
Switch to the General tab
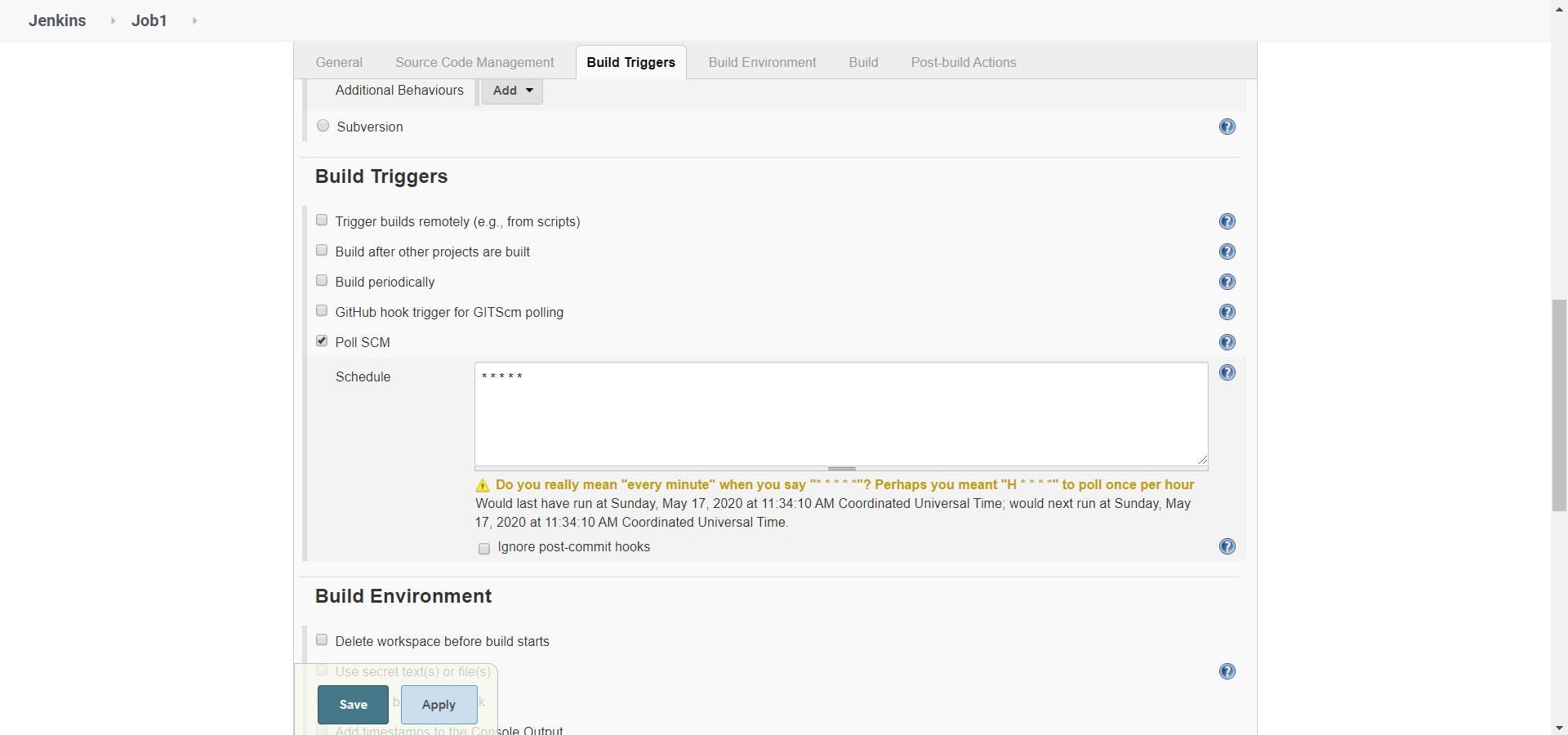[339, 62]
